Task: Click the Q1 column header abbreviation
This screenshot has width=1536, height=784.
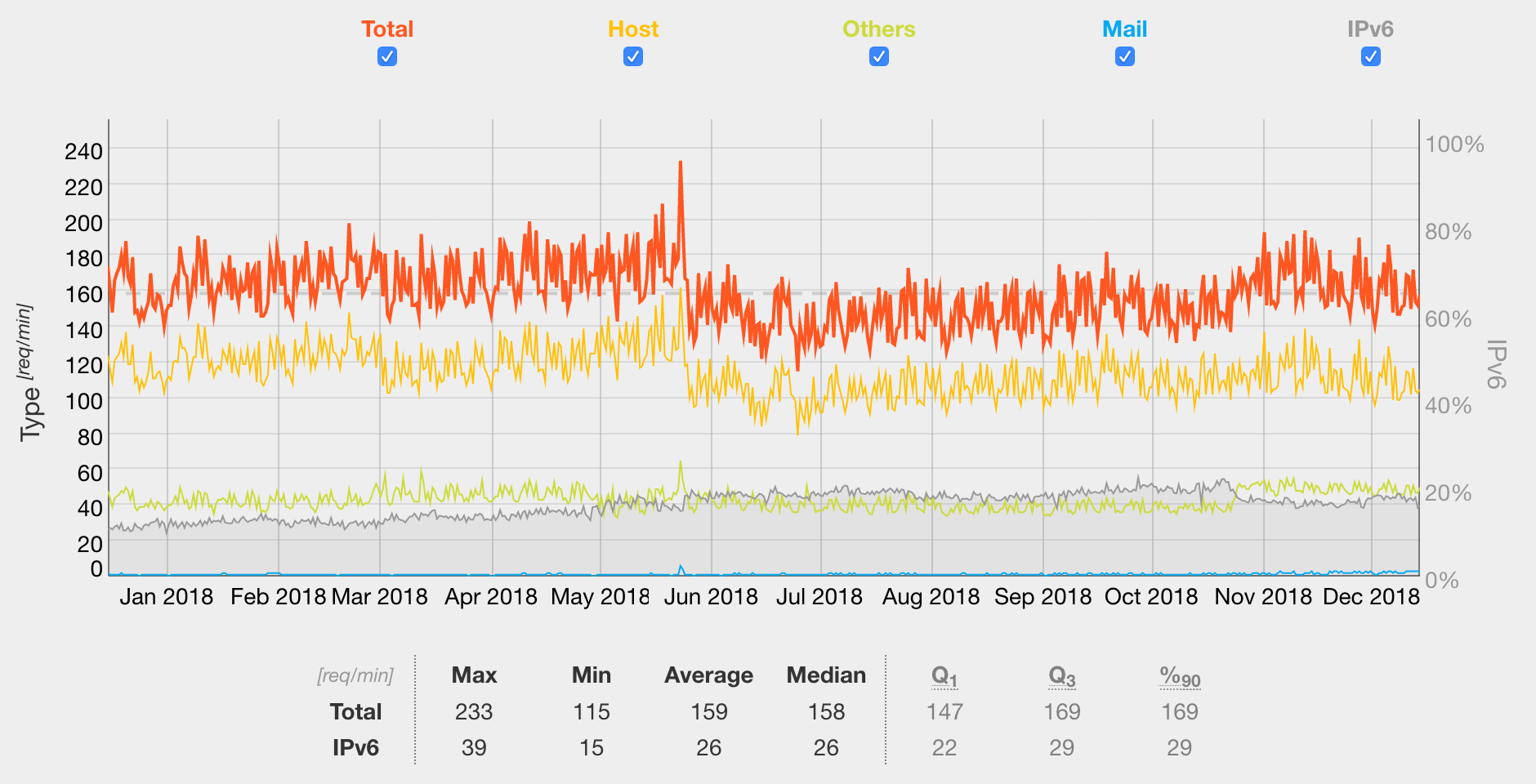Action: 944,676
